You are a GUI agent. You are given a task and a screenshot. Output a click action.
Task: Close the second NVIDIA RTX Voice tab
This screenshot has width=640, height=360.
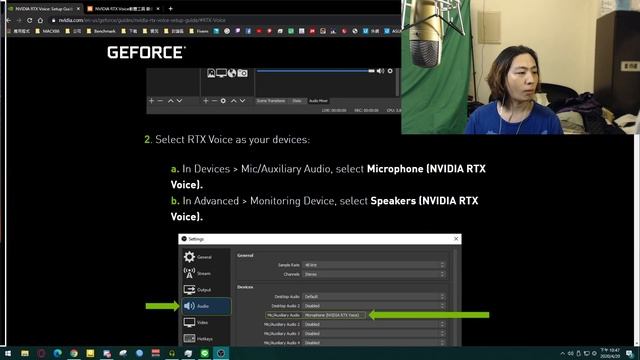pos(158,9)
